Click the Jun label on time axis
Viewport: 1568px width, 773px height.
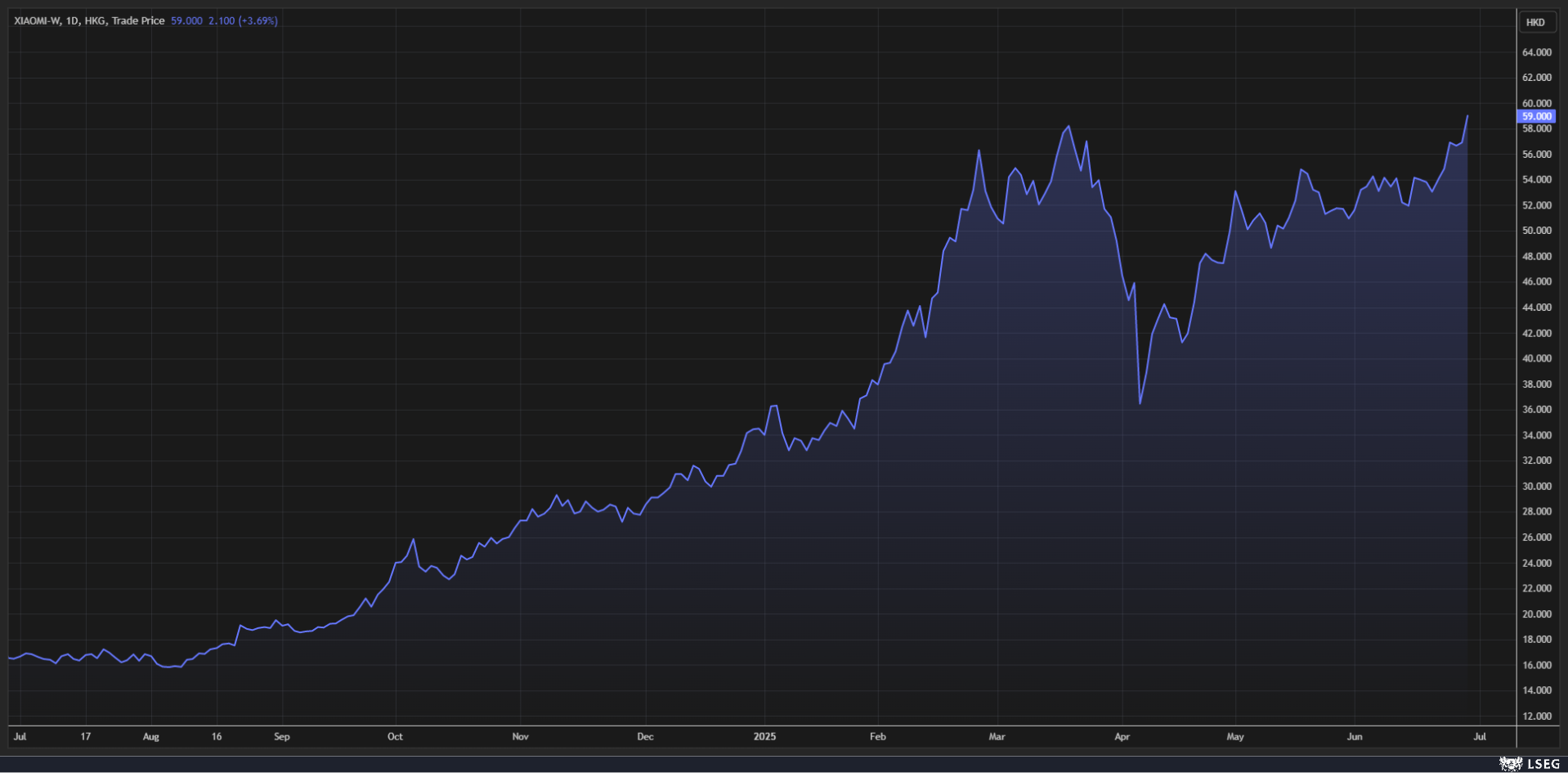1355,736
